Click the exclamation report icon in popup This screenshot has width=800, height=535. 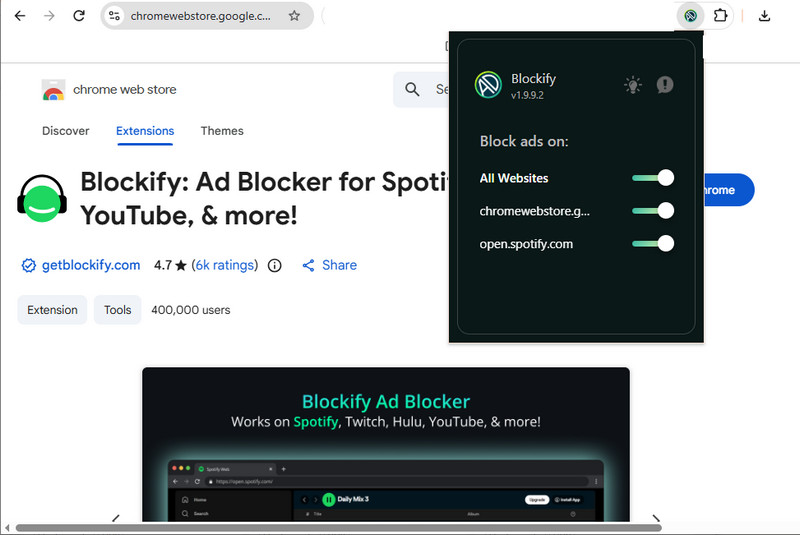665,85
